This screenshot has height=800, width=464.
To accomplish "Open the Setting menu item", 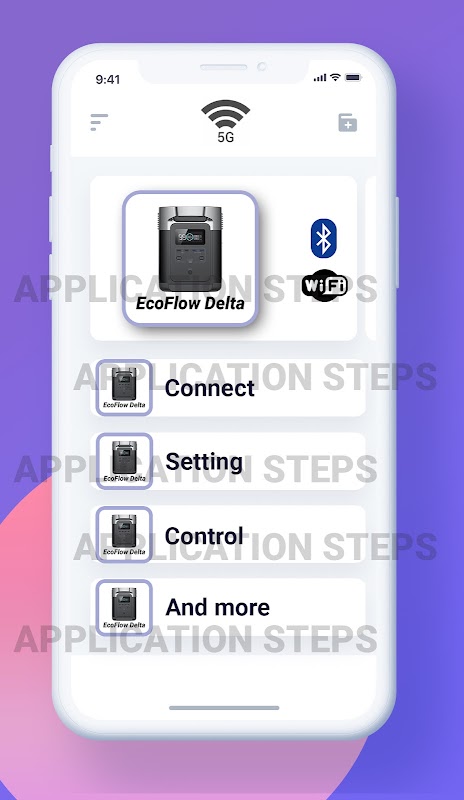I will click(228, 461).
